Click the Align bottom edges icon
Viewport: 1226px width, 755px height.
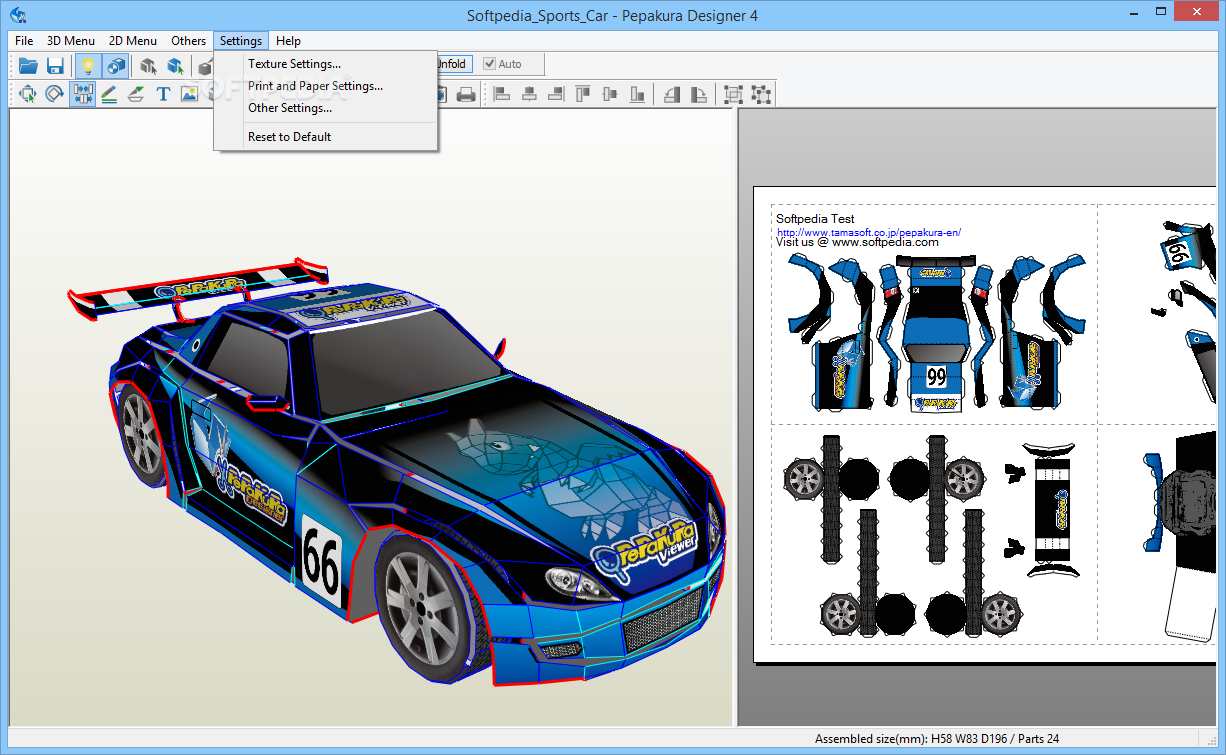pos(637,94)
